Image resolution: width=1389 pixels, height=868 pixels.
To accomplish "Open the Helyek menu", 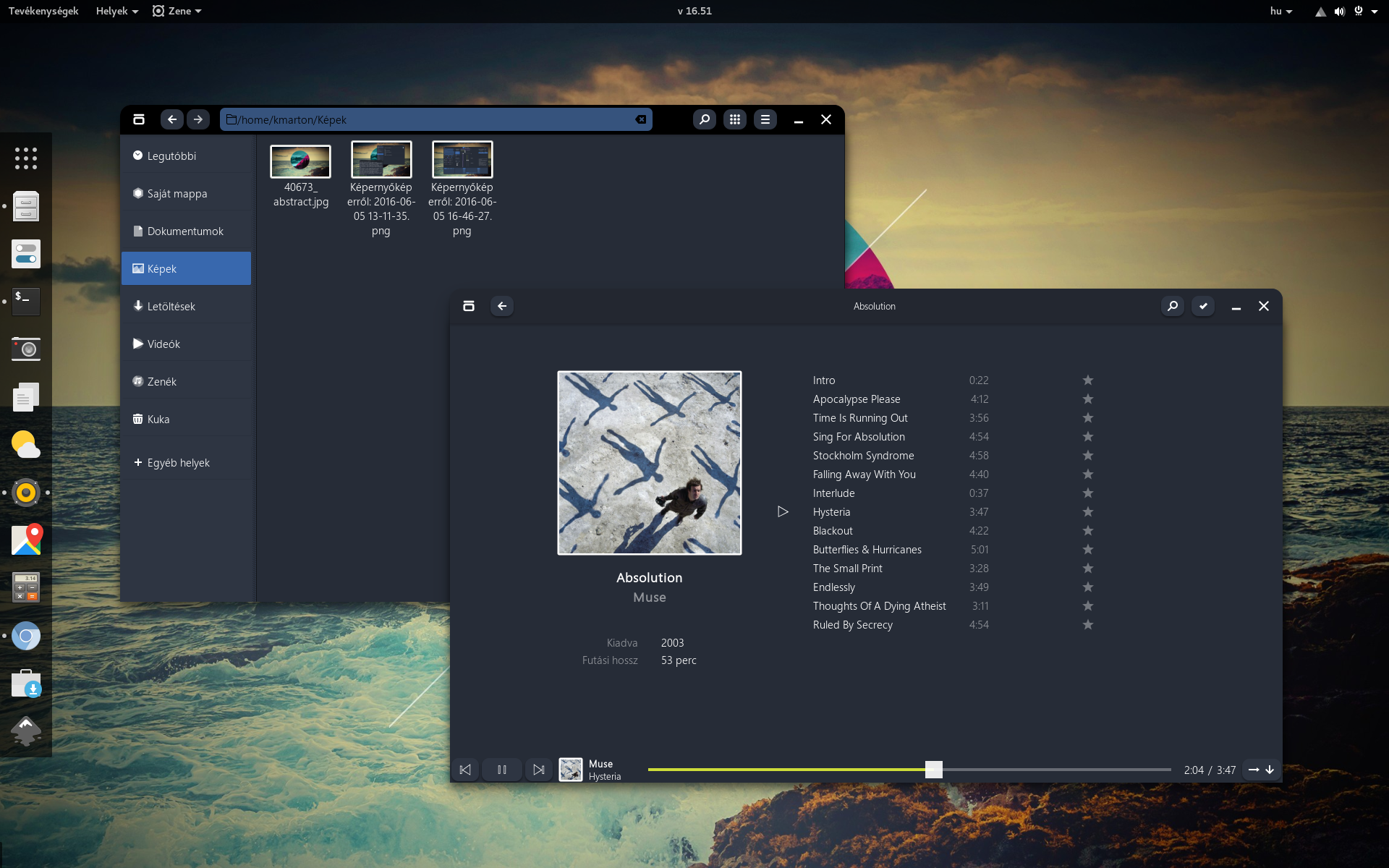I will tap(116, 11).
